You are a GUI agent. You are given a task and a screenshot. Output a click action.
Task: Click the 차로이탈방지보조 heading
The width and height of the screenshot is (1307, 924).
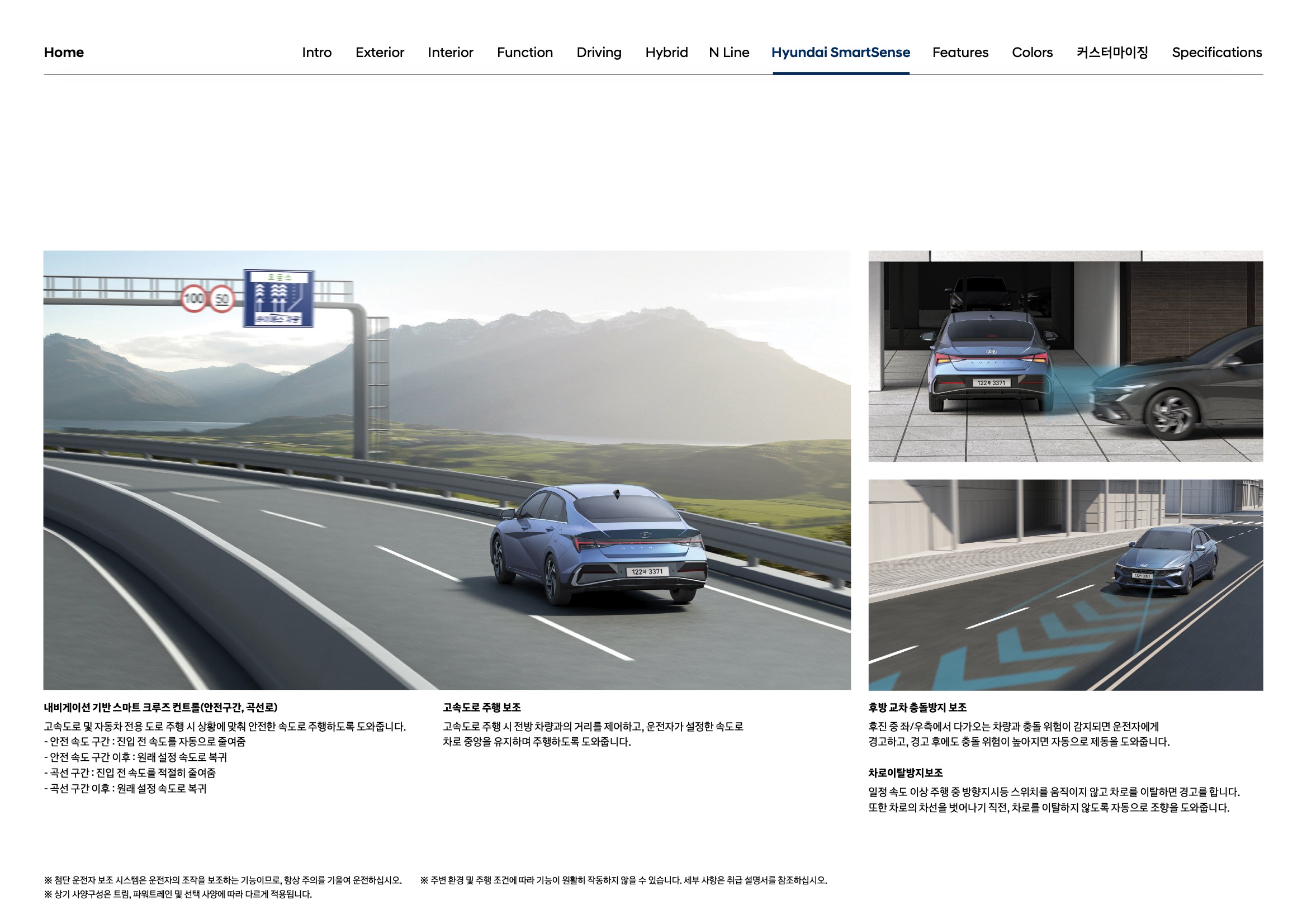pos(905,773)
